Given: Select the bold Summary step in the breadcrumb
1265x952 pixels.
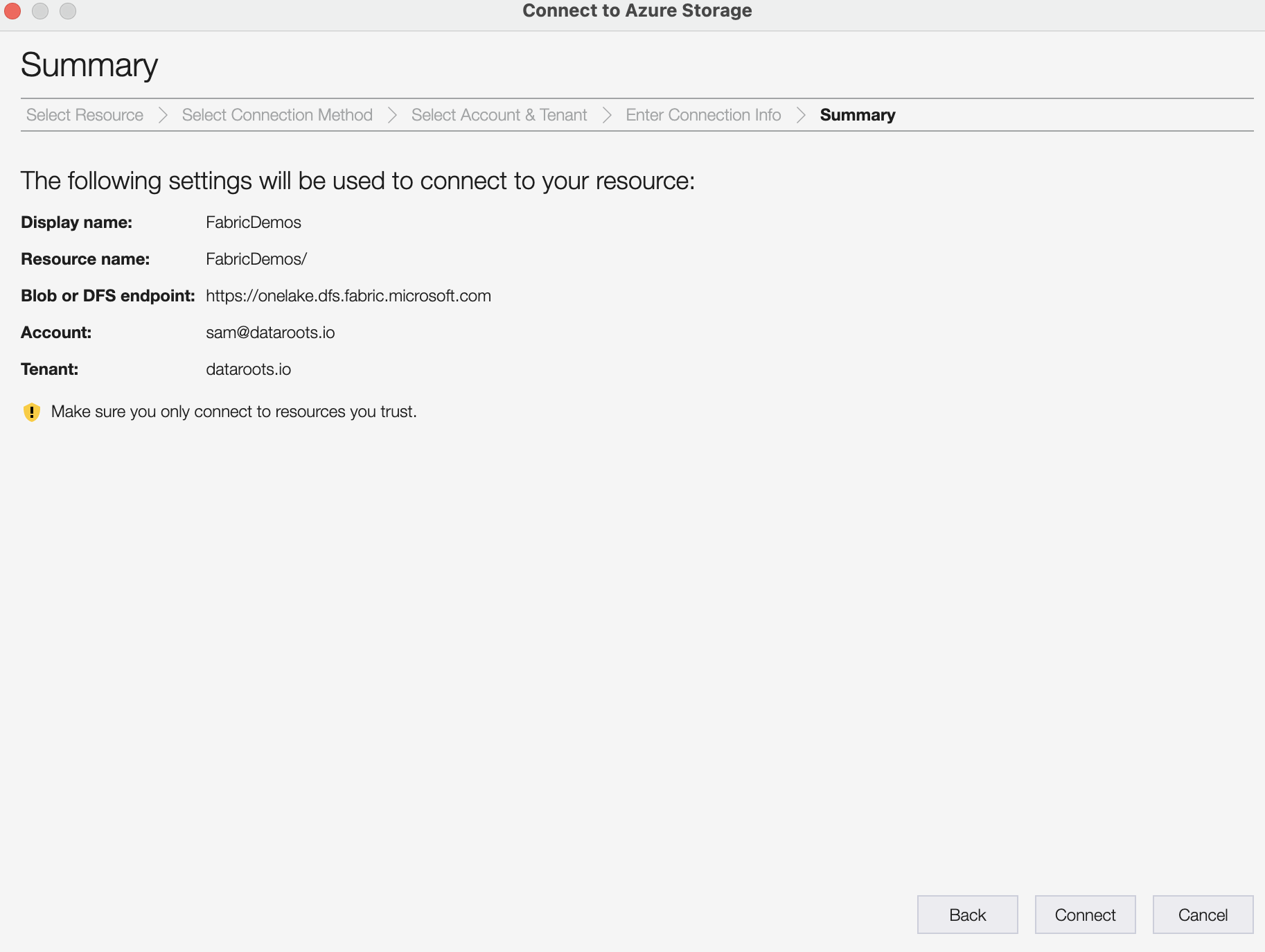Looking at the screenshot, I should tap(858, 115).
